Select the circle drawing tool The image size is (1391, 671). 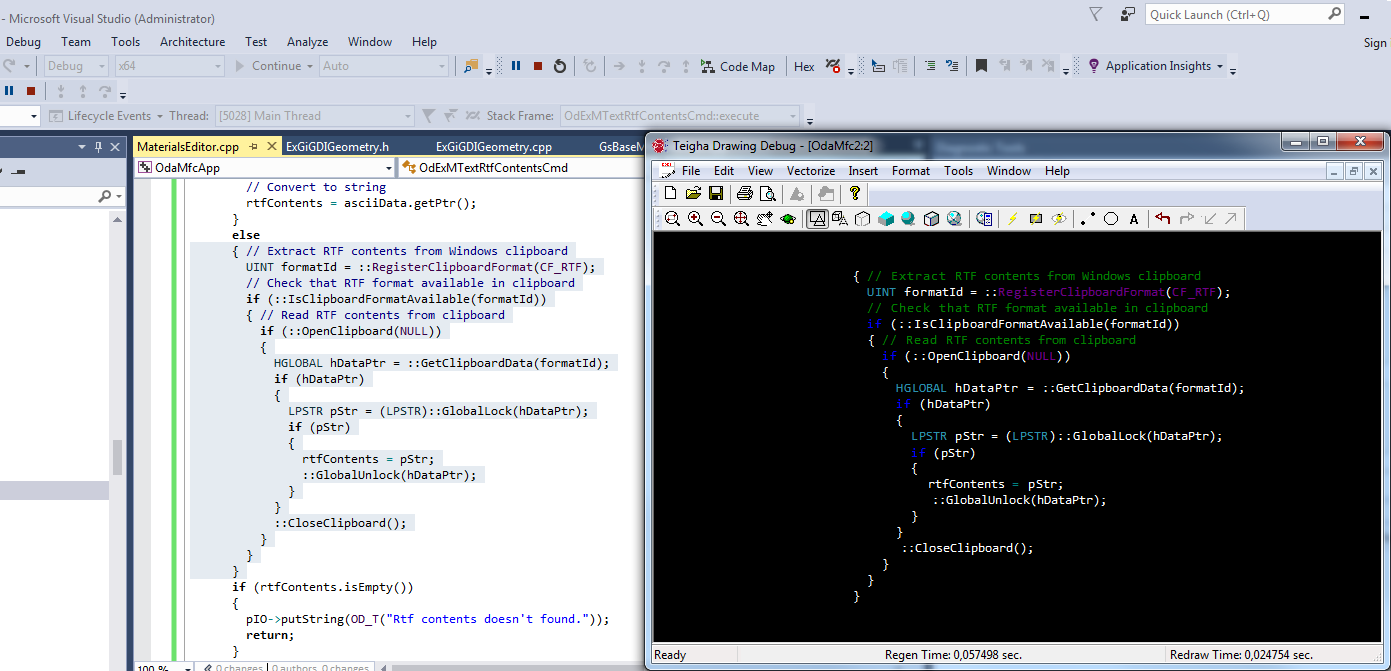click(x=1111, y=219)
